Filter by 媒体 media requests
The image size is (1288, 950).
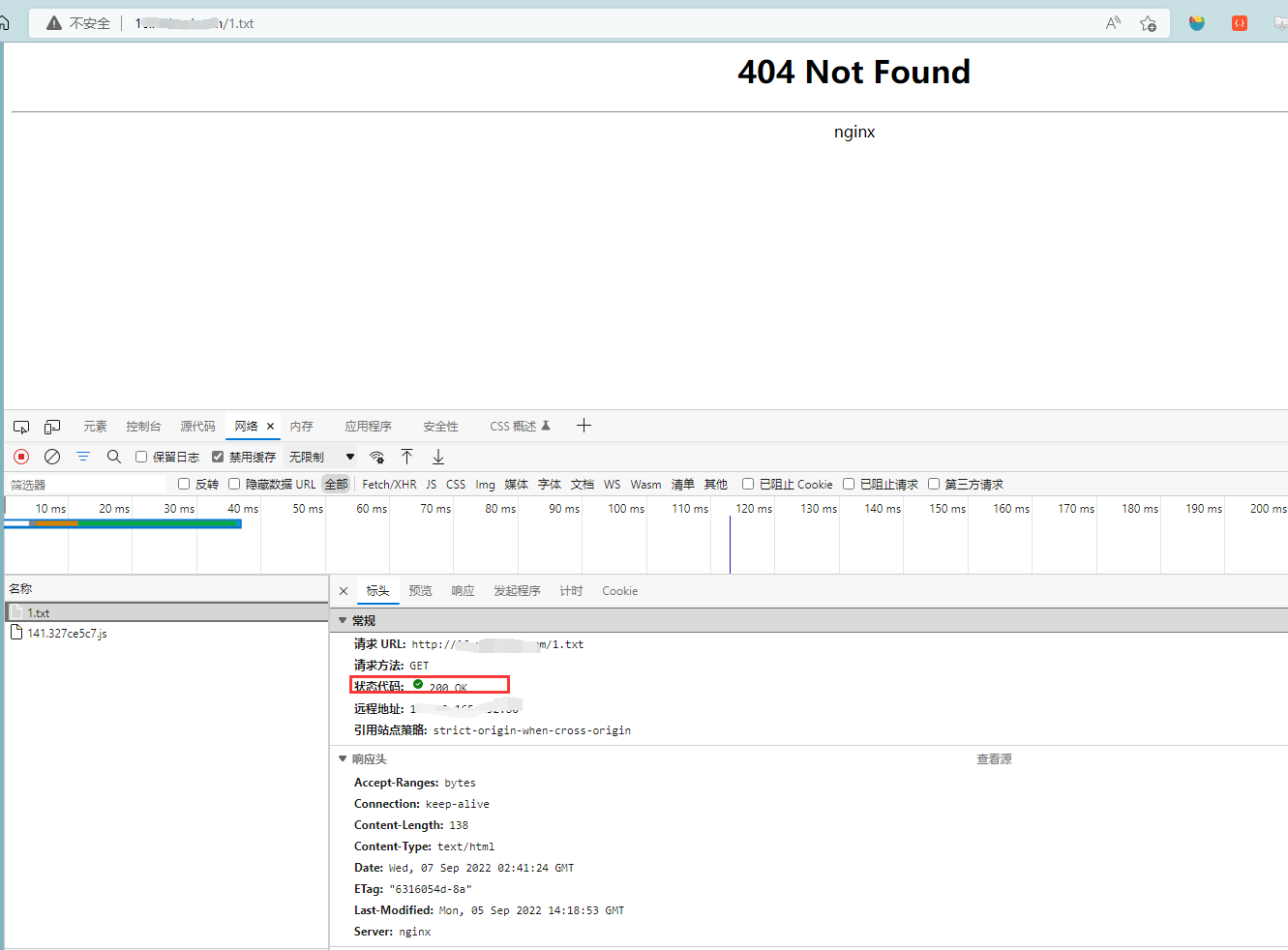click(516, 485)
